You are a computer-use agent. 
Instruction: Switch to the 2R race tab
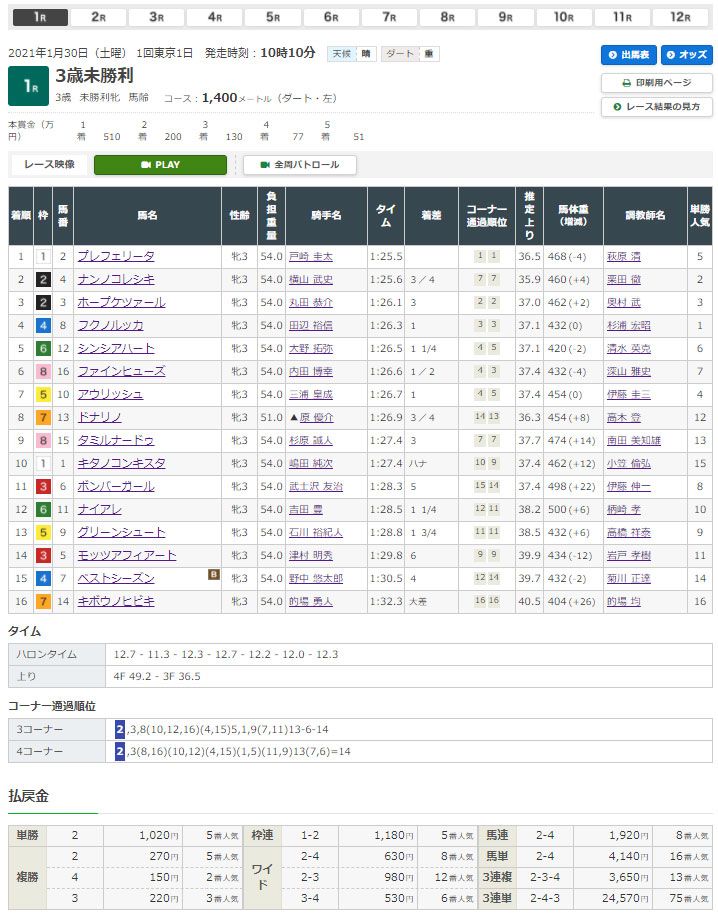[x=97, y=17]
